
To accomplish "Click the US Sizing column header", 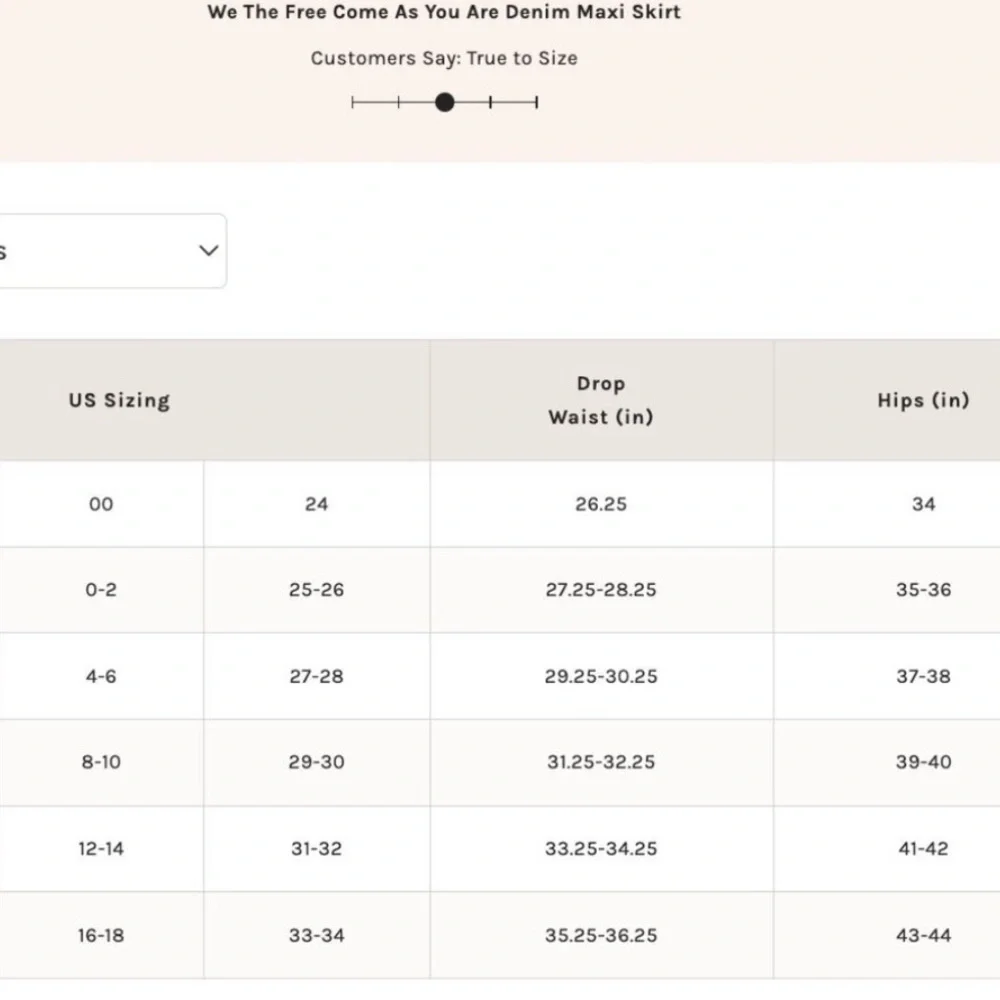I will [x=119, y=400].
